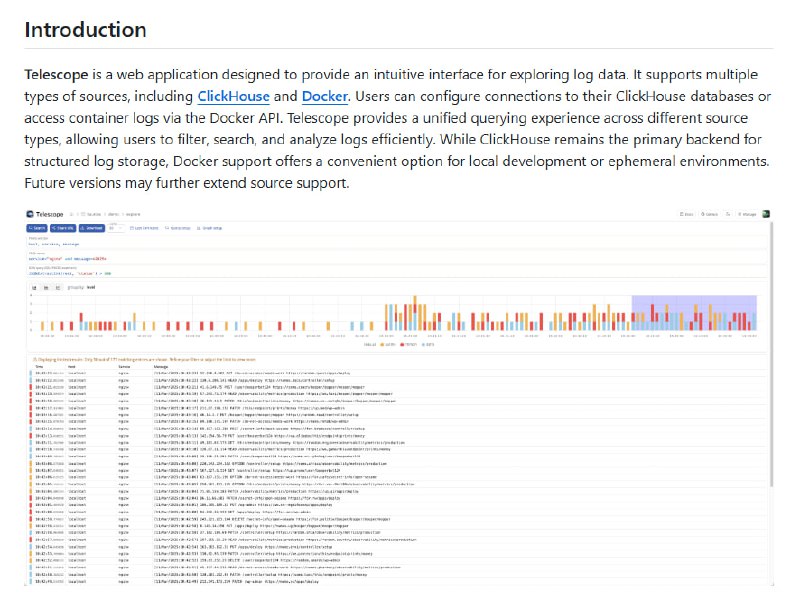Viewport: 800px width, 600px height.
Task: Select the second chart type icon
Action: coord(44,287)
